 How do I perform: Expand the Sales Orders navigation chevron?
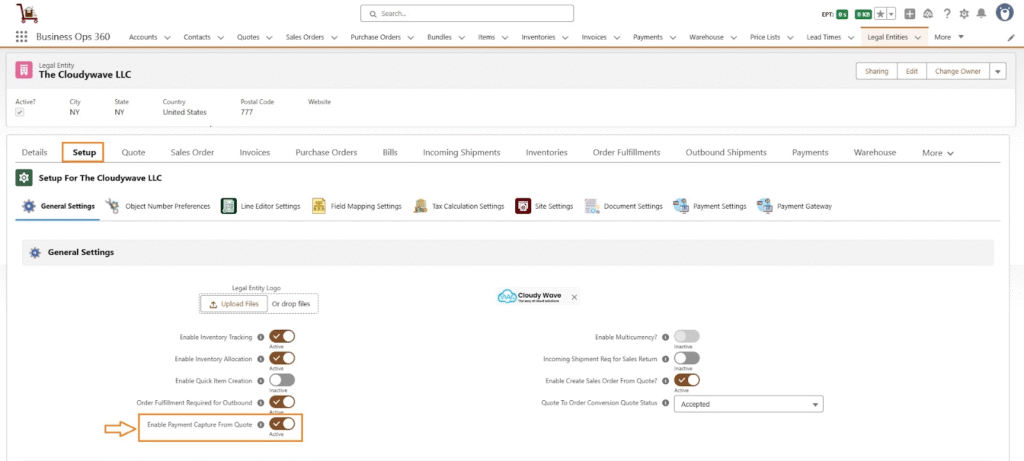tap(337, 37)
